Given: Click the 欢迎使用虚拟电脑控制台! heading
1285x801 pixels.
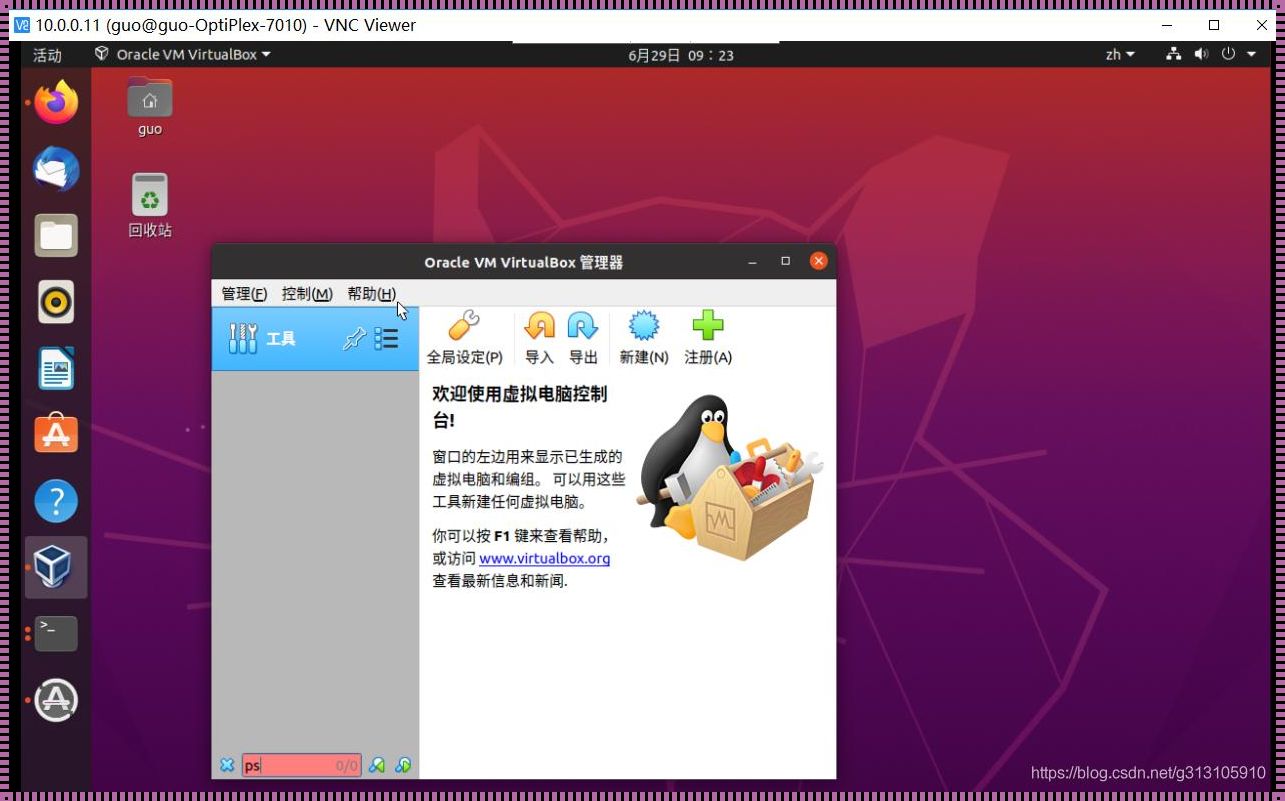Looking at the screenshot, I should click(519, 407).
